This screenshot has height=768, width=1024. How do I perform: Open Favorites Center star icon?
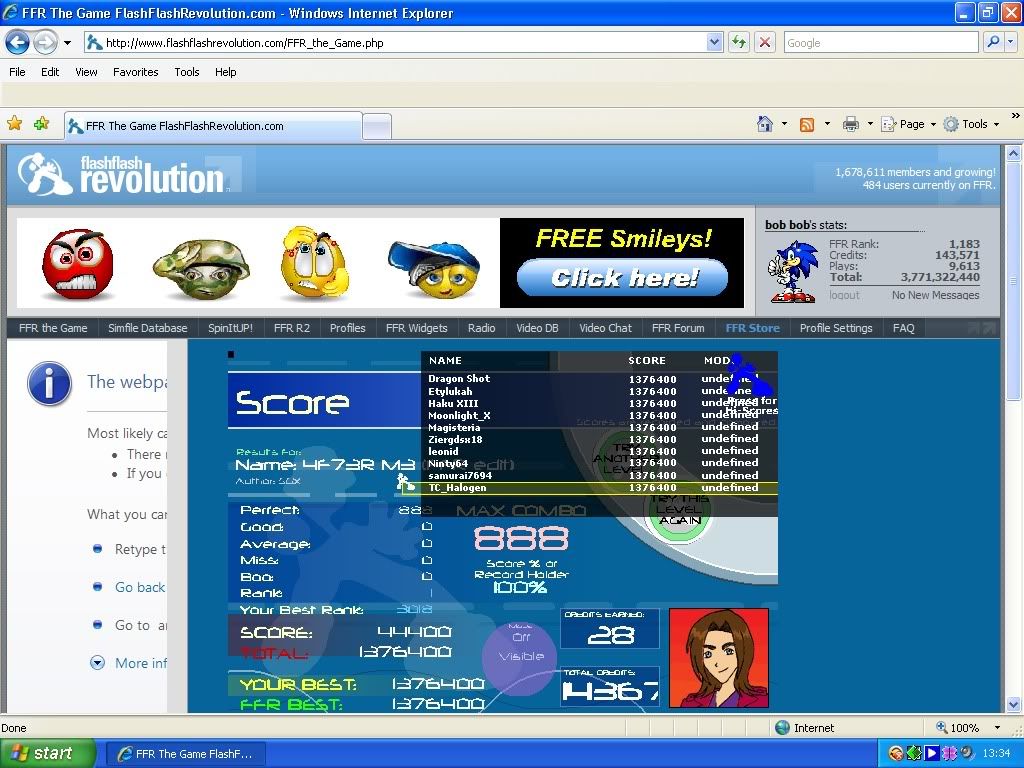[x=14, y=124]
